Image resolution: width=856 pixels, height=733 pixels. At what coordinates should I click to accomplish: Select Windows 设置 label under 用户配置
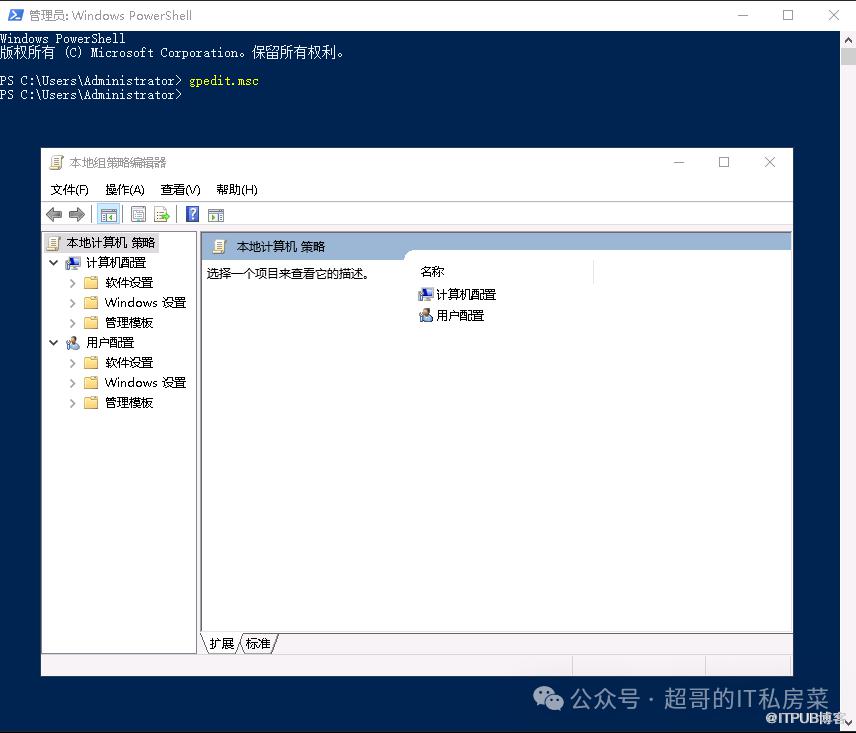pos(145,383)
